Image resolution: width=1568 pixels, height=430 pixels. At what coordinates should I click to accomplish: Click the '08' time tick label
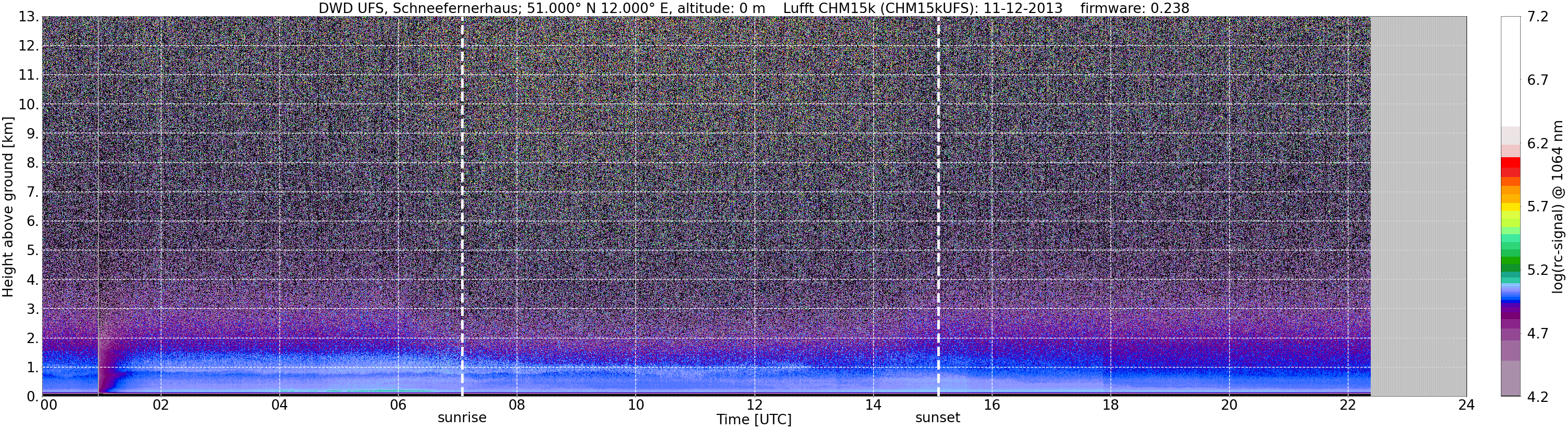tap(517, 406)
